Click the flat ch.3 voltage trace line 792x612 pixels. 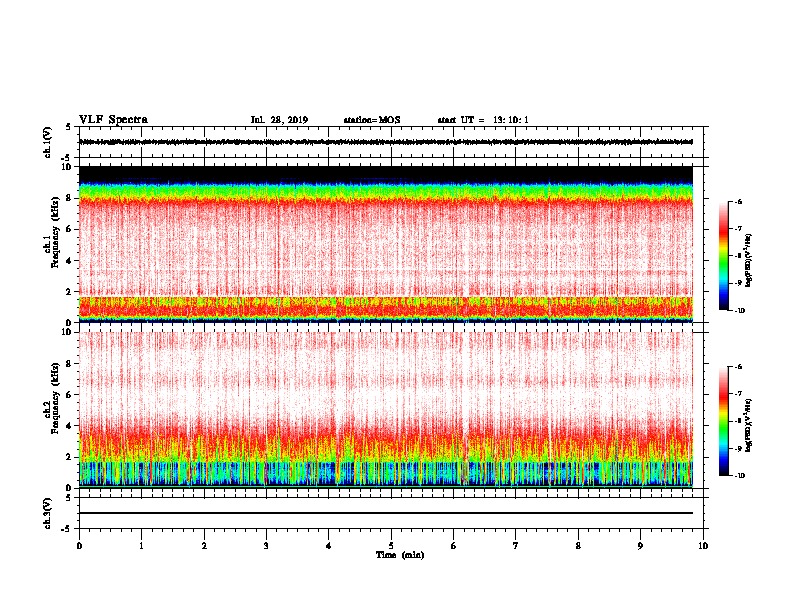(x=386, y=513)
